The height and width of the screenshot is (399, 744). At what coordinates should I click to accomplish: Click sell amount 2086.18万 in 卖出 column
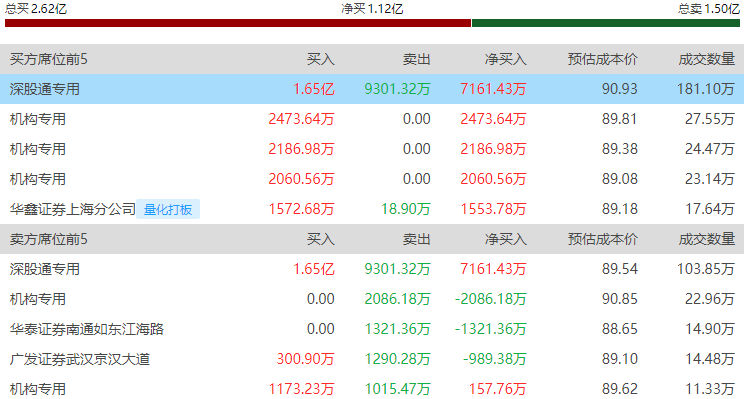click(x=397, y=299)
